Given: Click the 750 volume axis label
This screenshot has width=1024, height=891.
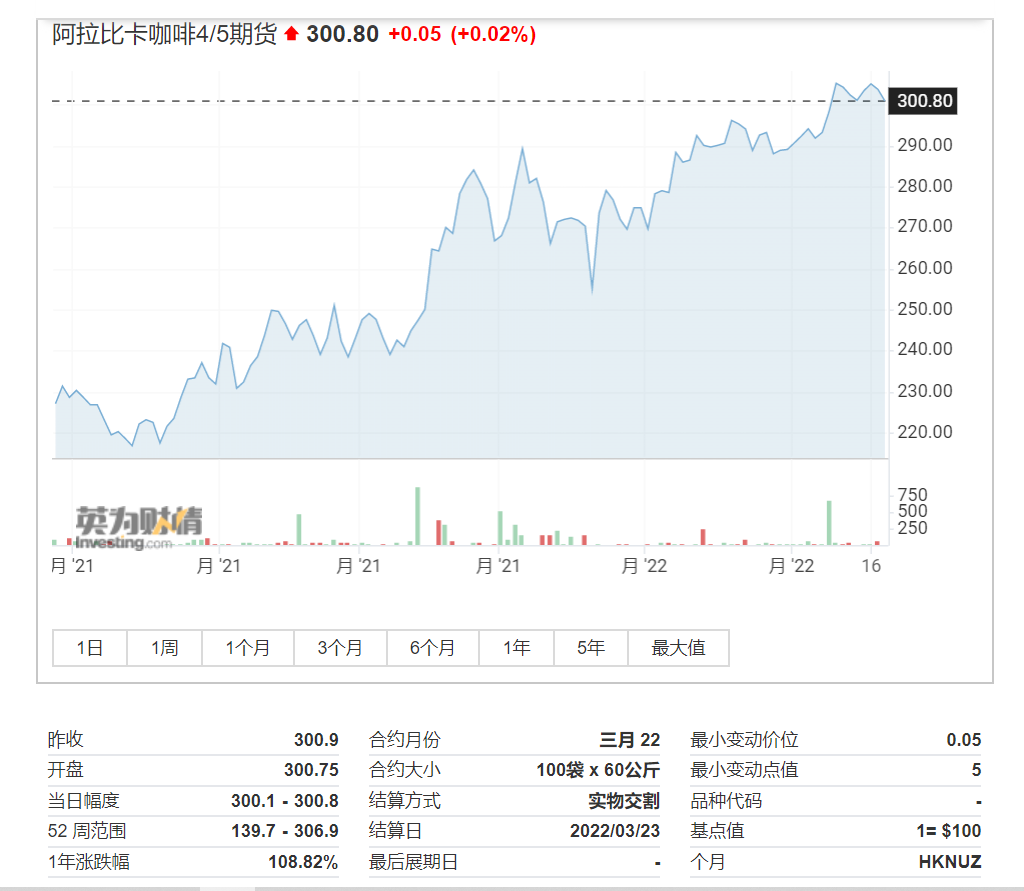Looking at the screenshot, I should [912, 494].
